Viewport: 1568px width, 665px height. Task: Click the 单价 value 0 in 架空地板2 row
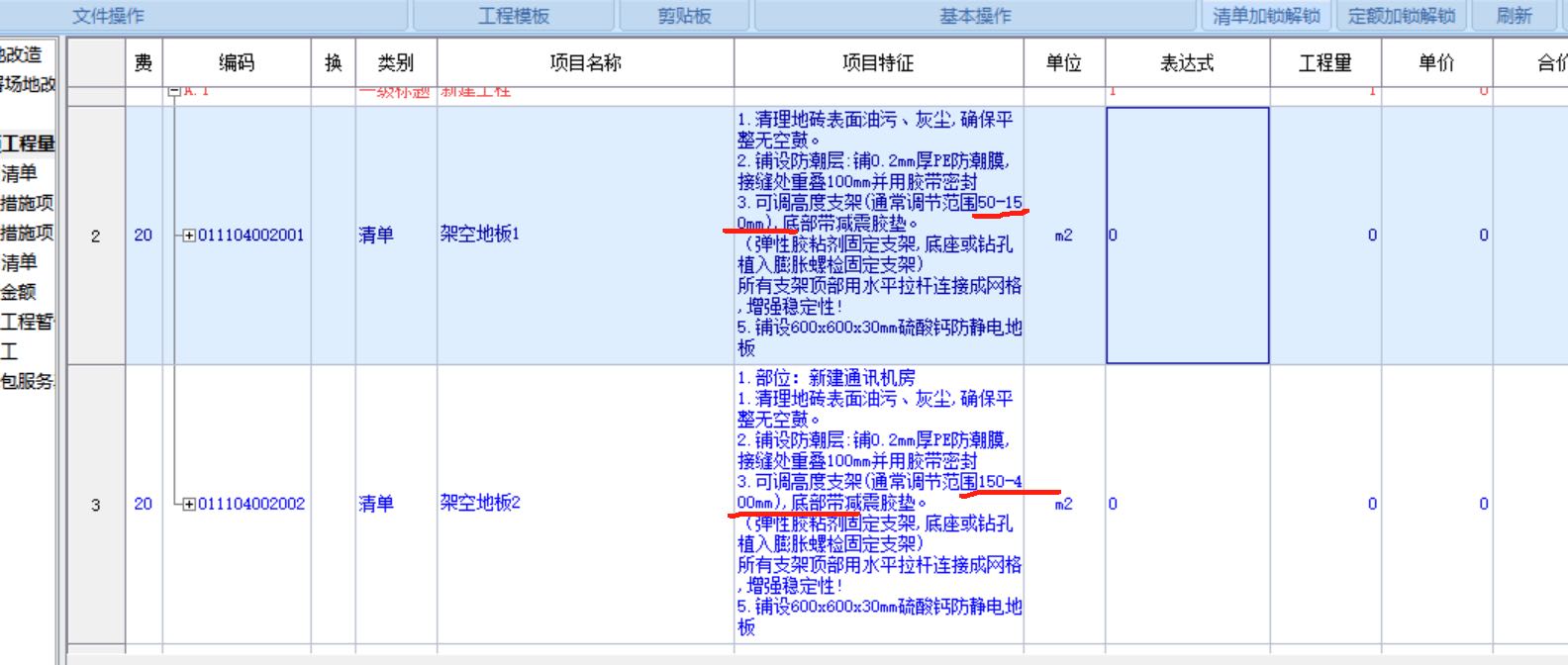pyautogui.click(x=1436, y=504)
